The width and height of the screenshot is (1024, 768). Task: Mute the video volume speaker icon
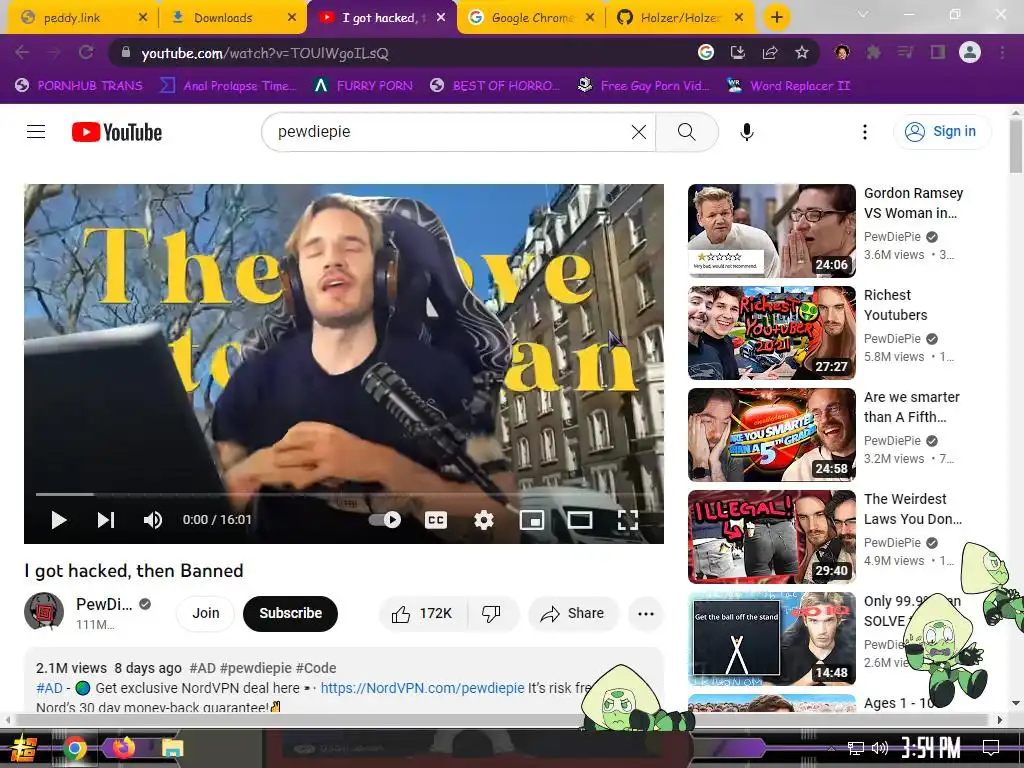click(x=153, y=520)
